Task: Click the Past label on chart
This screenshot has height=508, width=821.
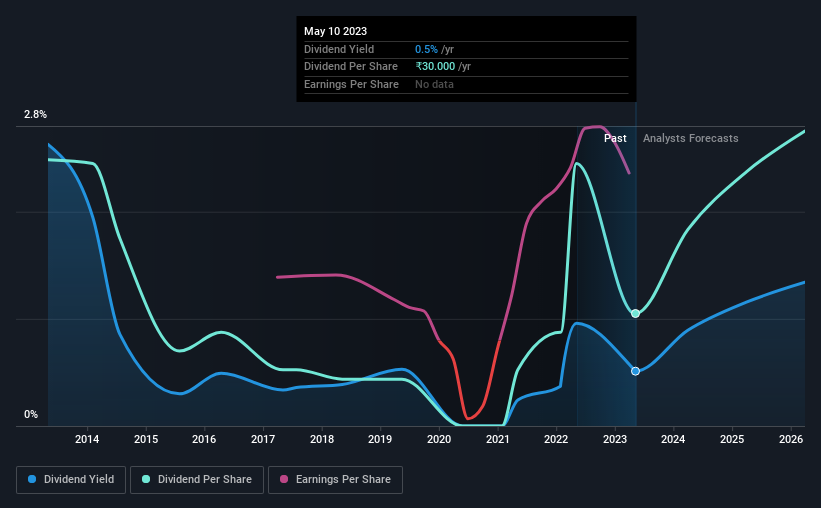Action: pos(615,138)
